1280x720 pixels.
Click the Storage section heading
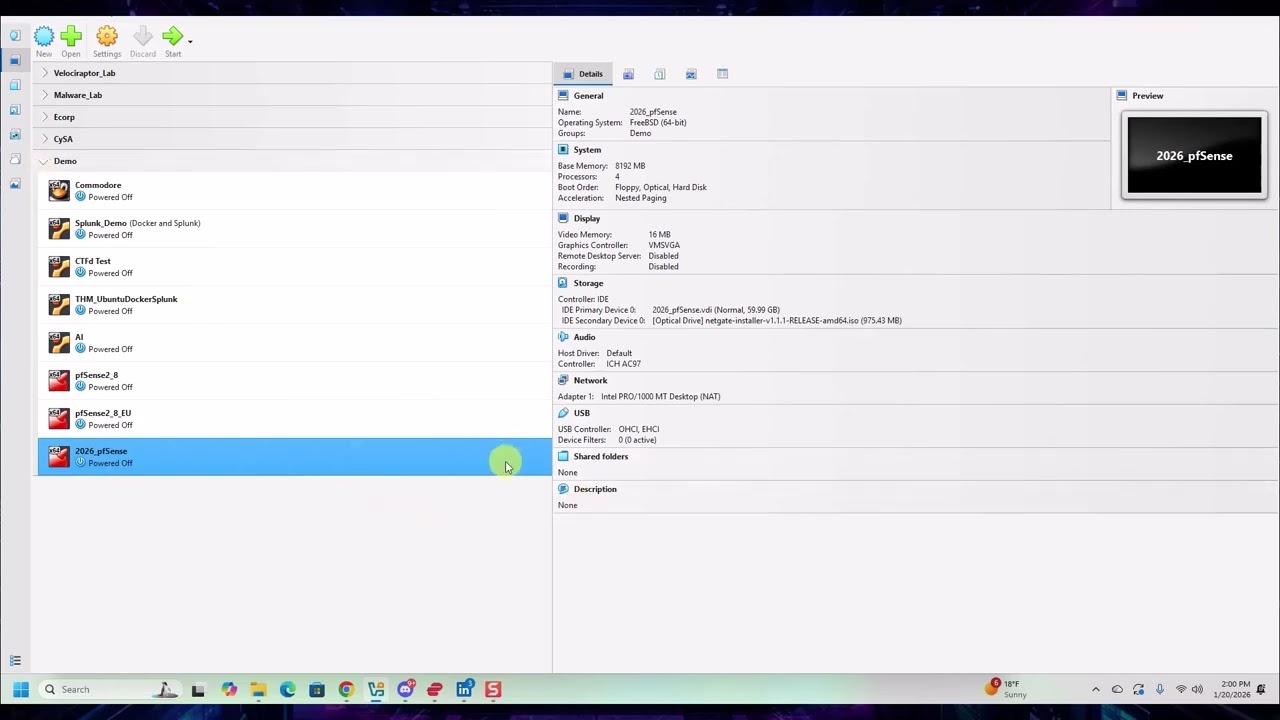pos(588,283)
